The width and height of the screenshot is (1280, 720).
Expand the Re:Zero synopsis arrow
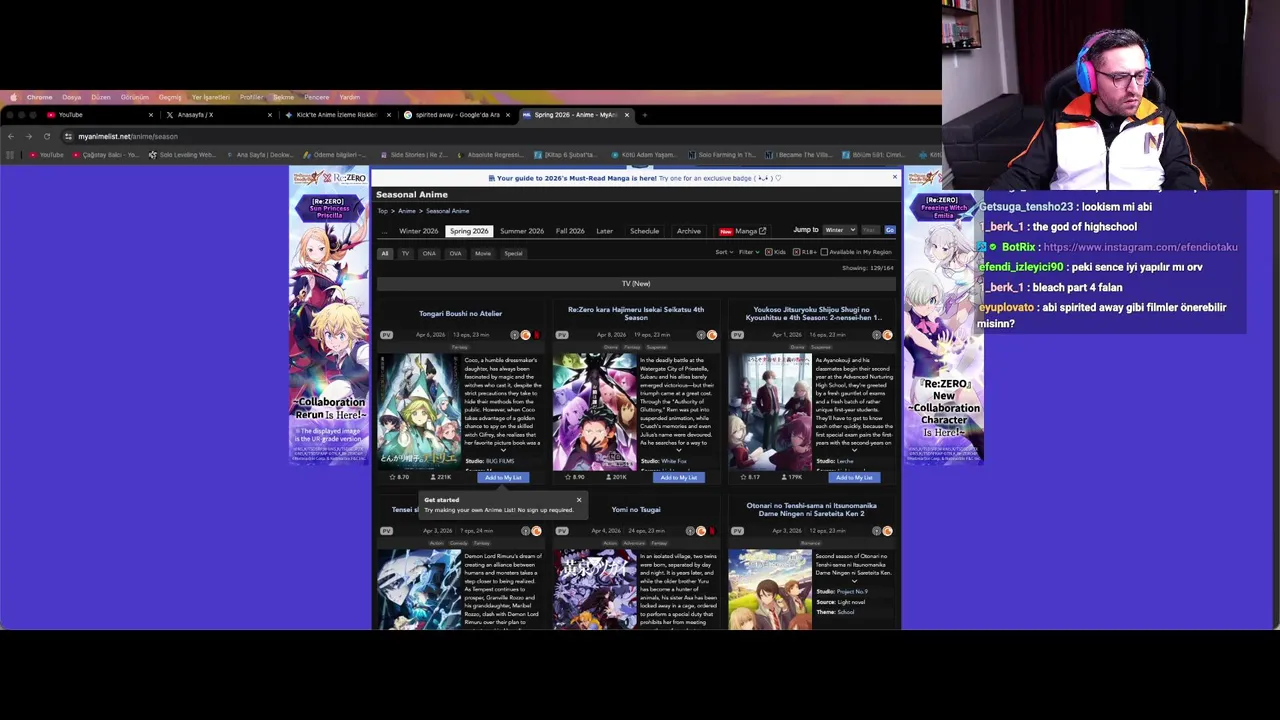click(x=678, y=450)
